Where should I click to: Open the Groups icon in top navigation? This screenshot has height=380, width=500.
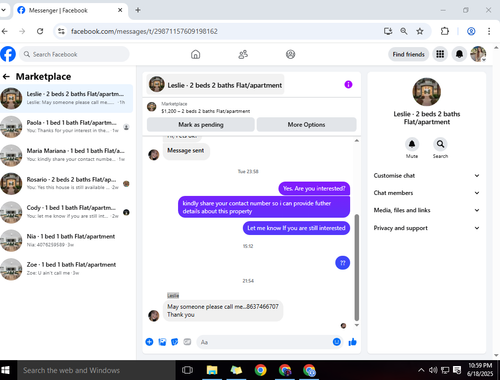tap(291, 54)
